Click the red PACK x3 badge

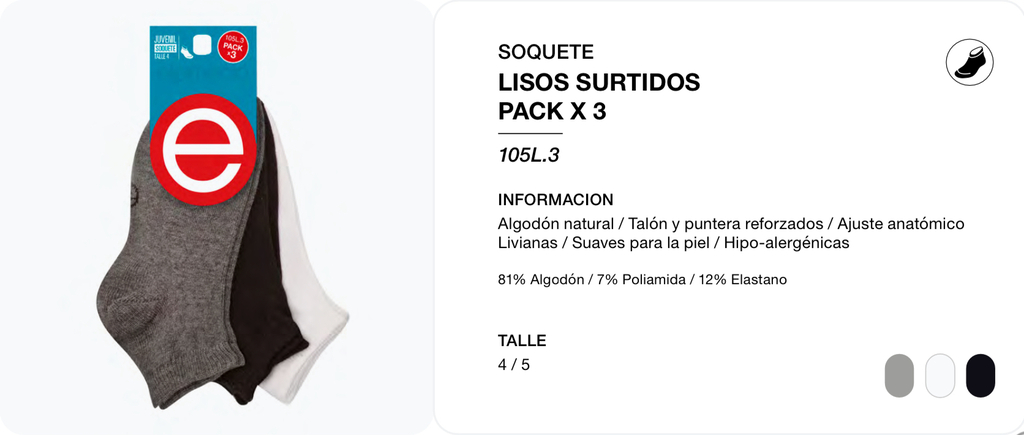click(234, 47)
